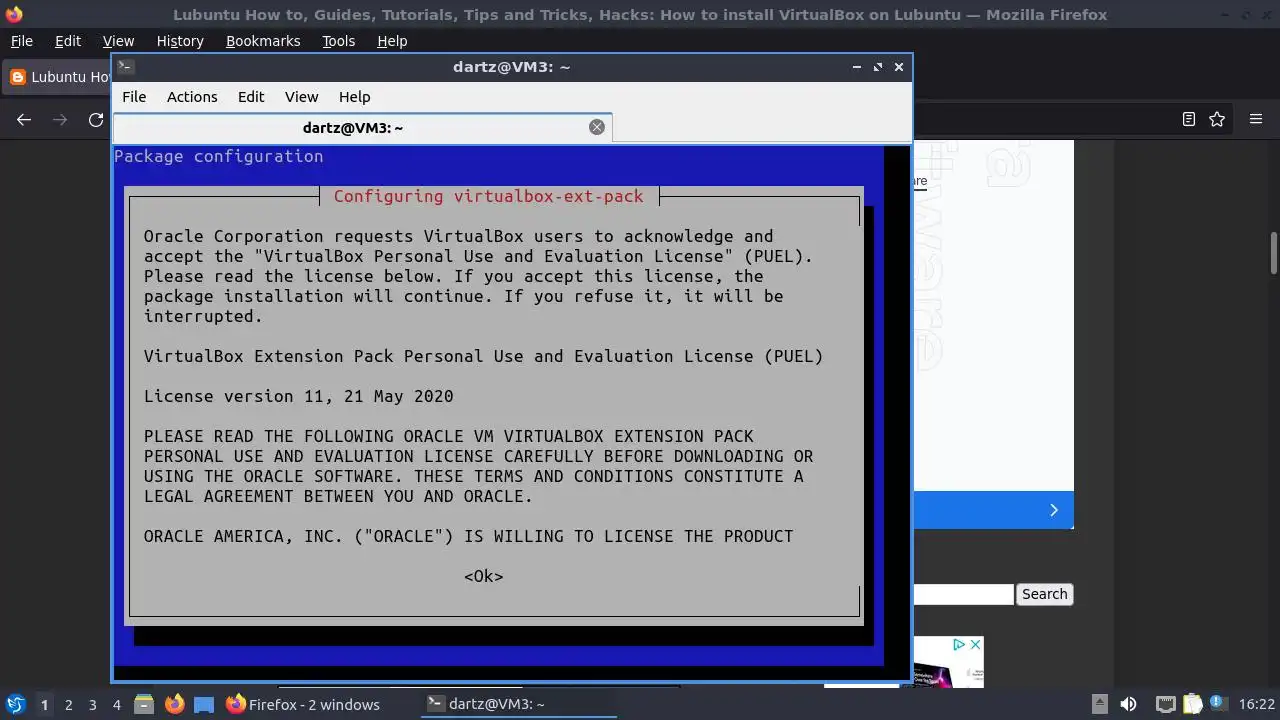Open Firefox History menu
1280x720 pixels.
point(180,41)
